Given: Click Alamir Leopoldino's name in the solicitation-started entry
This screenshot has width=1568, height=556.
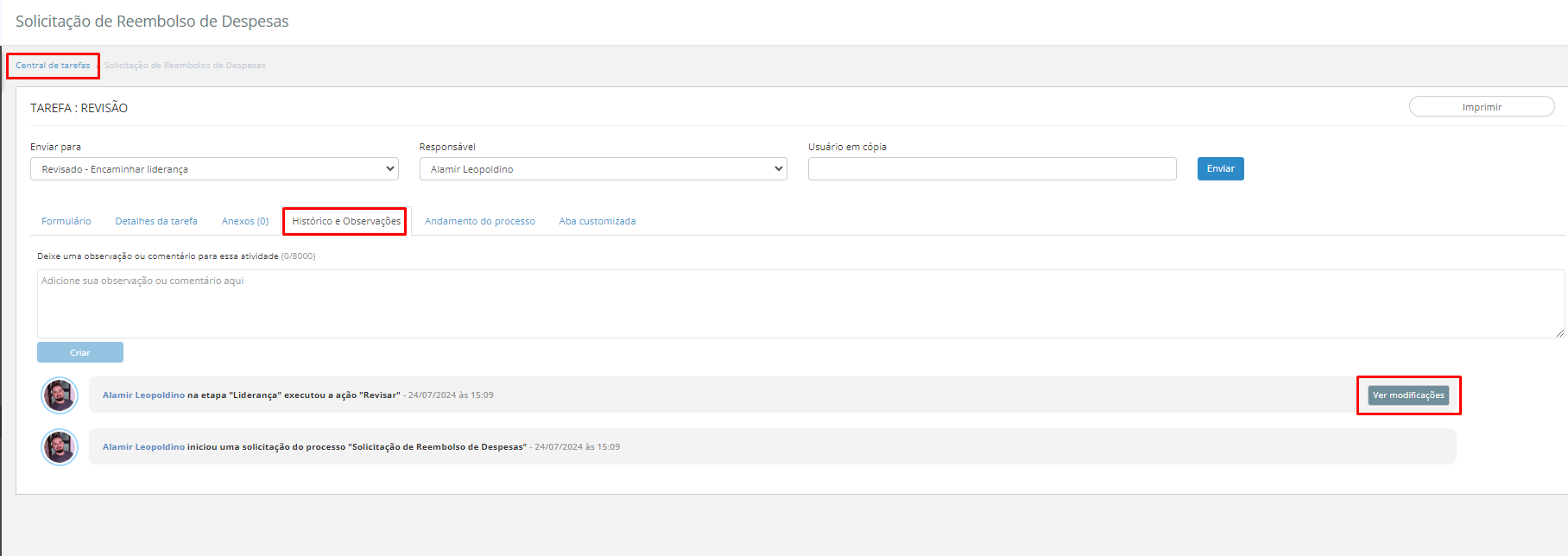Looking at the screenshot, I should coord(143,447).
